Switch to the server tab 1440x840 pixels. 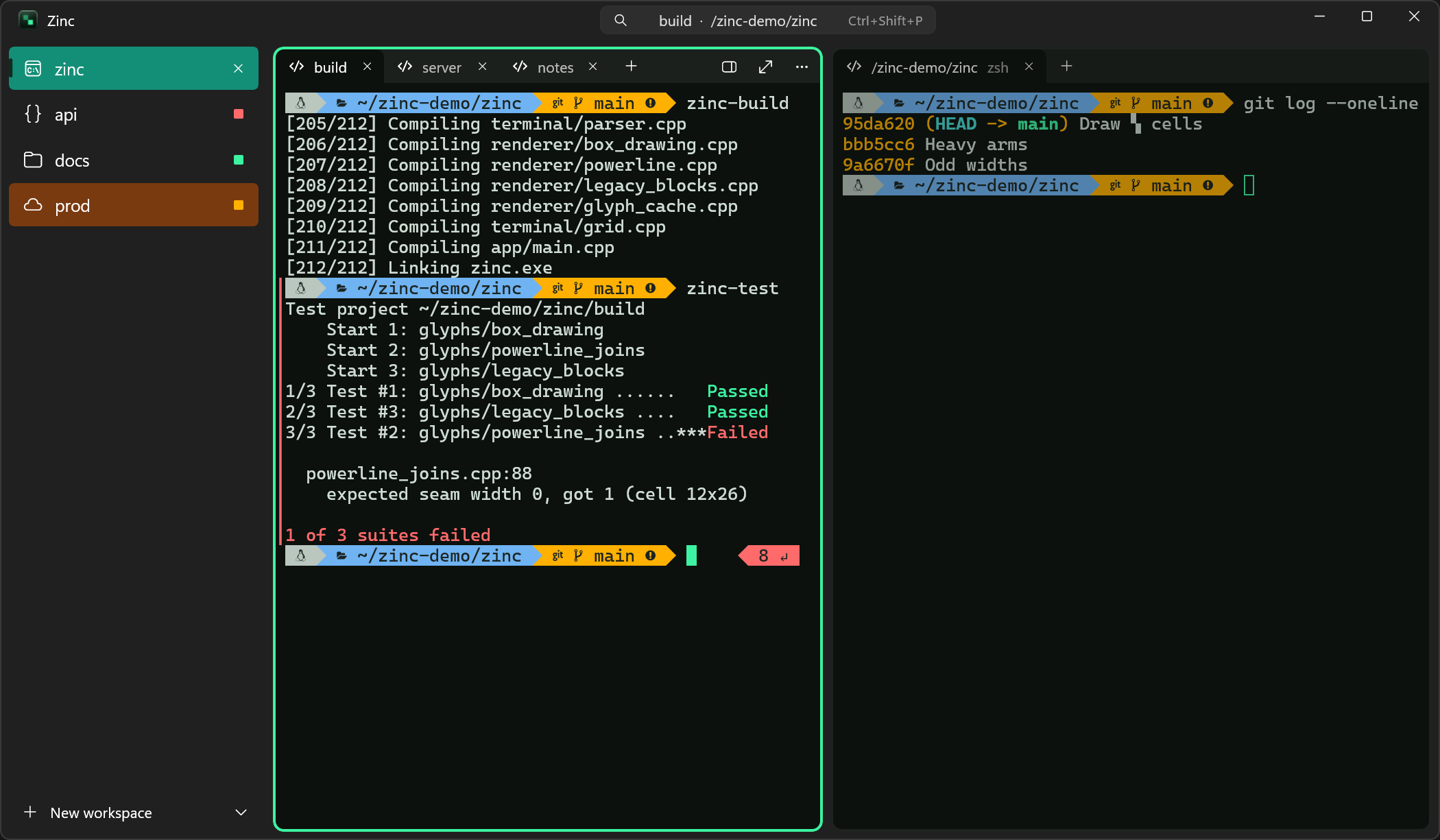click(x=442, y=67)
